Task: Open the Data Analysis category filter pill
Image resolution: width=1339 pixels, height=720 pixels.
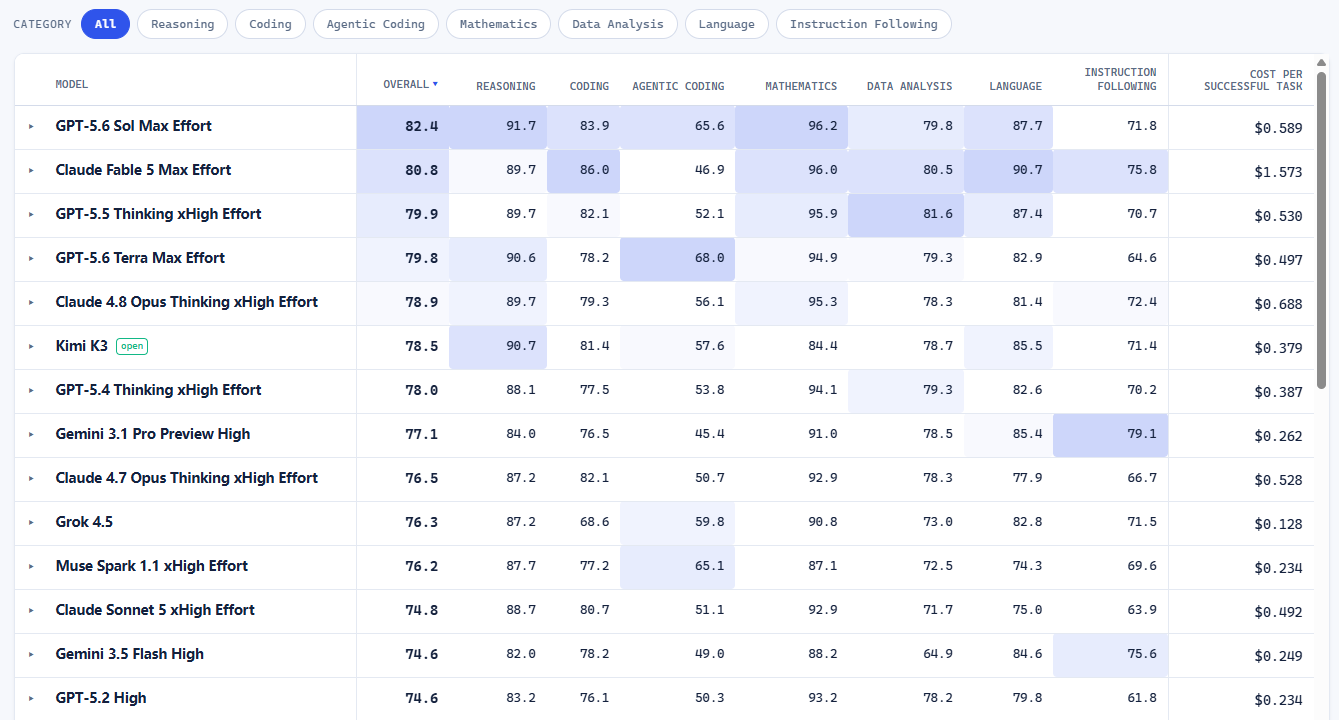Action: pos(618,24)
